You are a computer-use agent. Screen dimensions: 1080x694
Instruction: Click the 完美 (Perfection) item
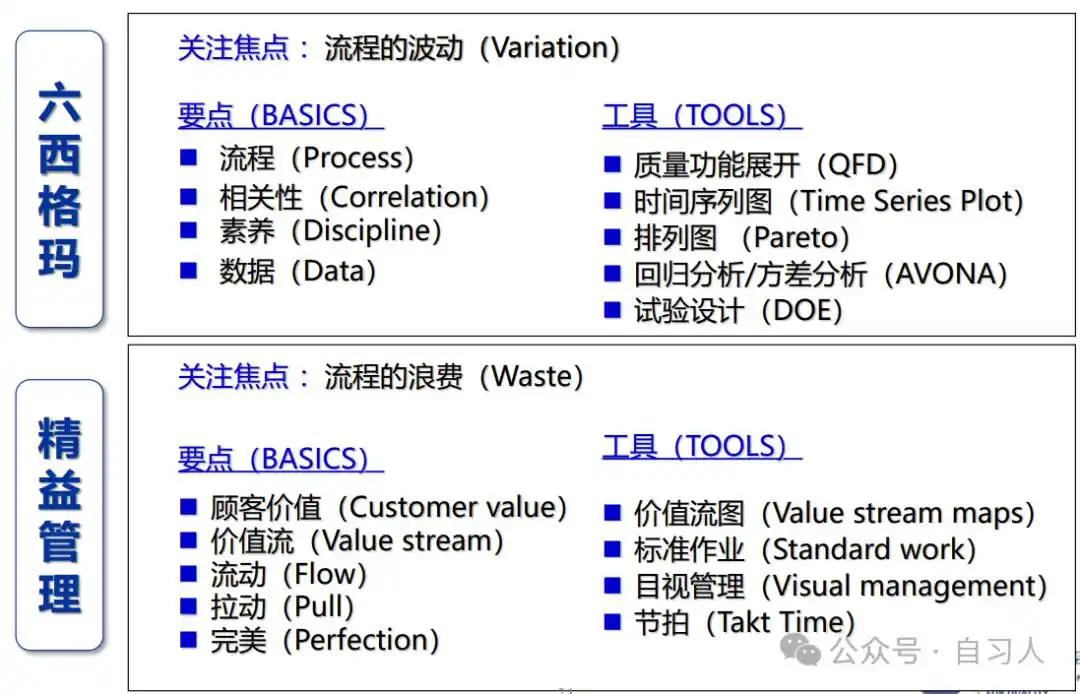coord(325,640)
